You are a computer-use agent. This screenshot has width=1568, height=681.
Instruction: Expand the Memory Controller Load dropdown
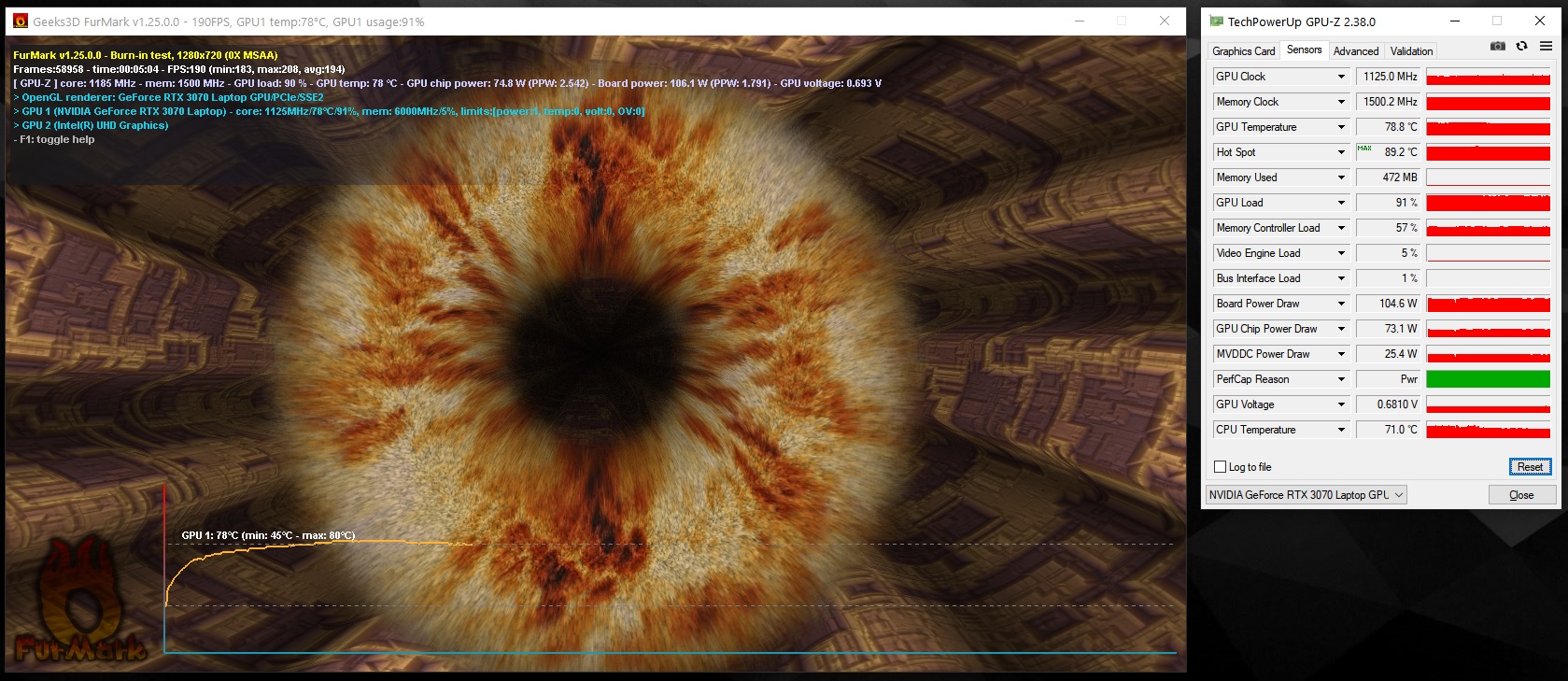point(1341,228)
